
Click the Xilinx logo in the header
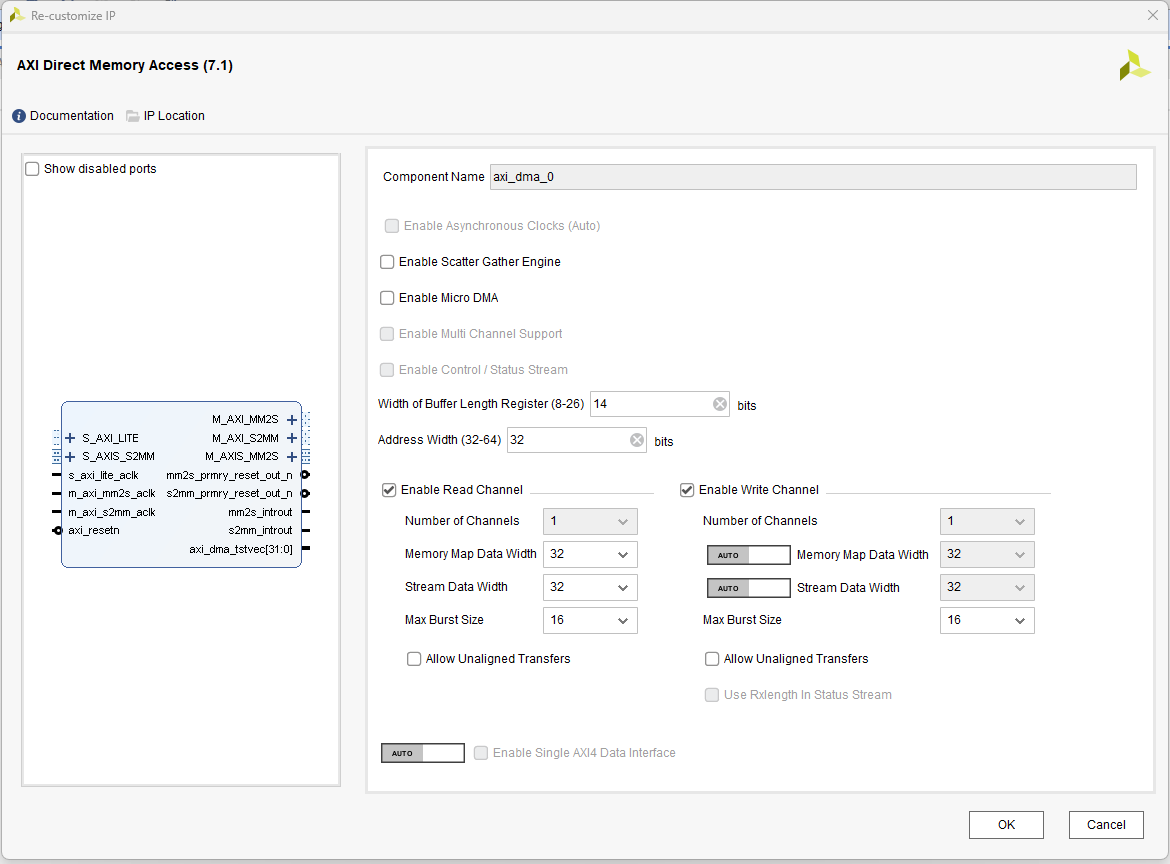pos(1134,66)
